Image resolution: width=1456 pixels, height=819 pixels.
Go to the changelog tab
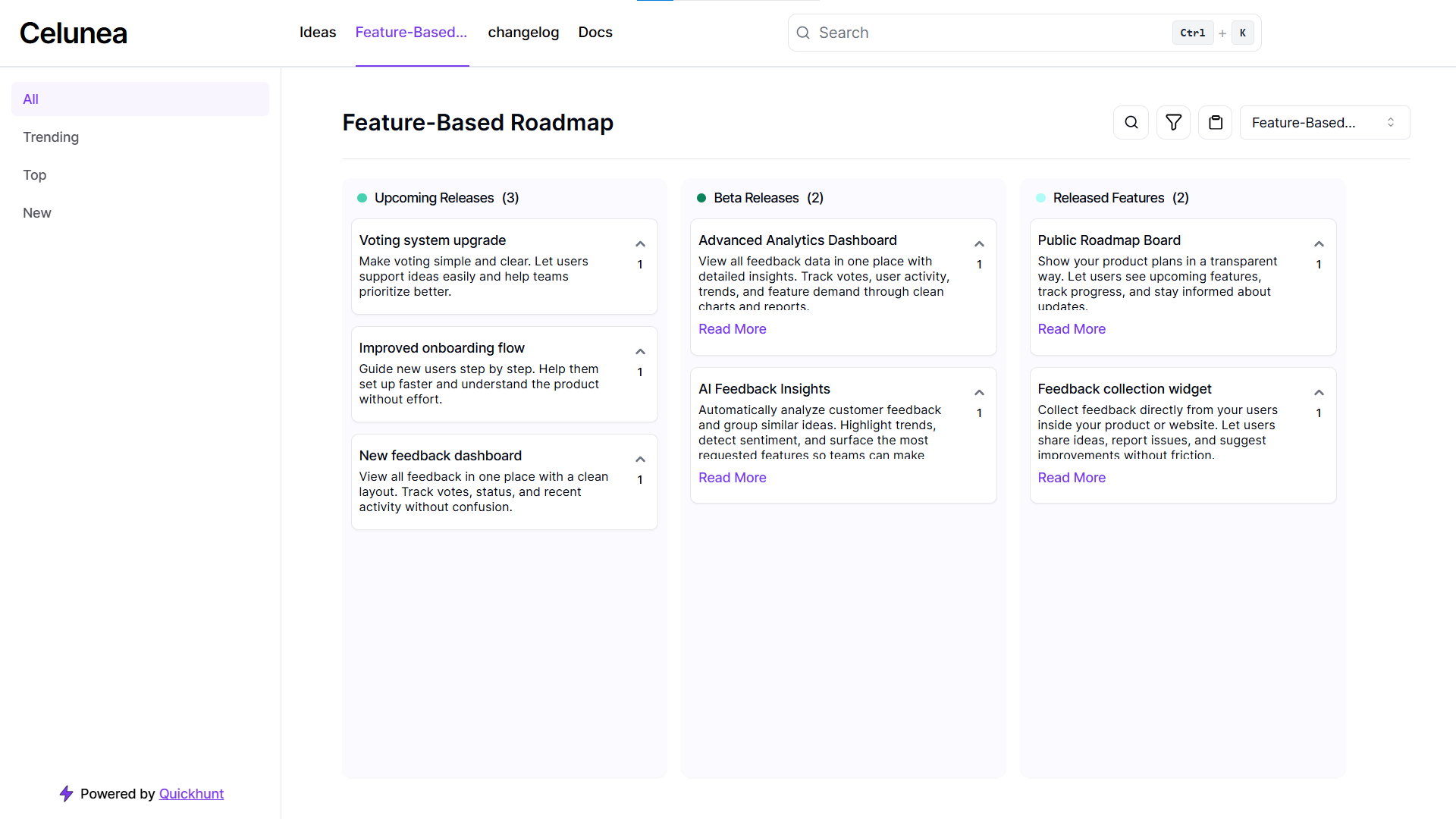click(x=523, y=32)
